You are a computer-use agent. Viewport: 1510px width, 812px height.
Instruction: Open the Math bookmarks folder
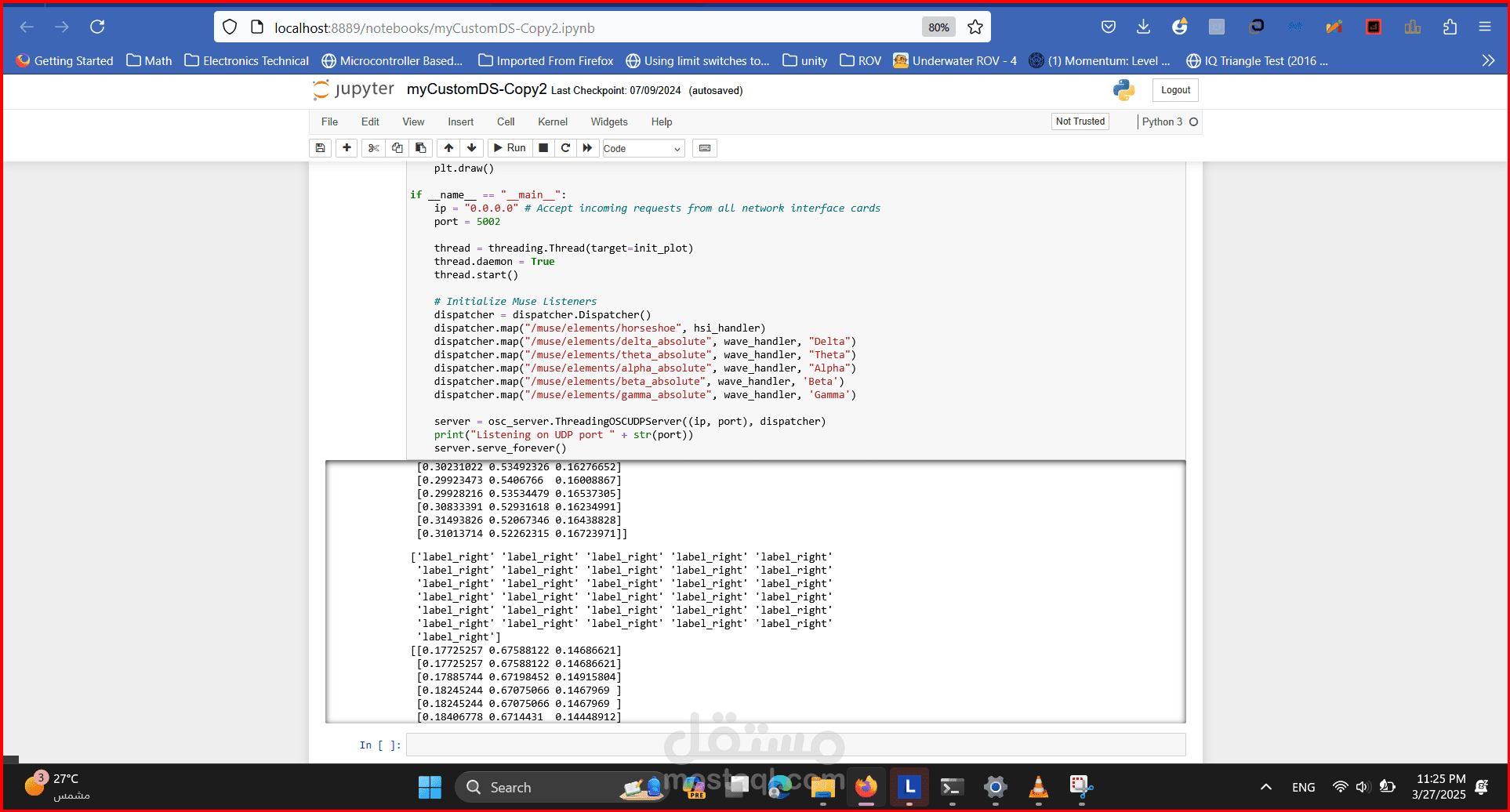(149, 61)
